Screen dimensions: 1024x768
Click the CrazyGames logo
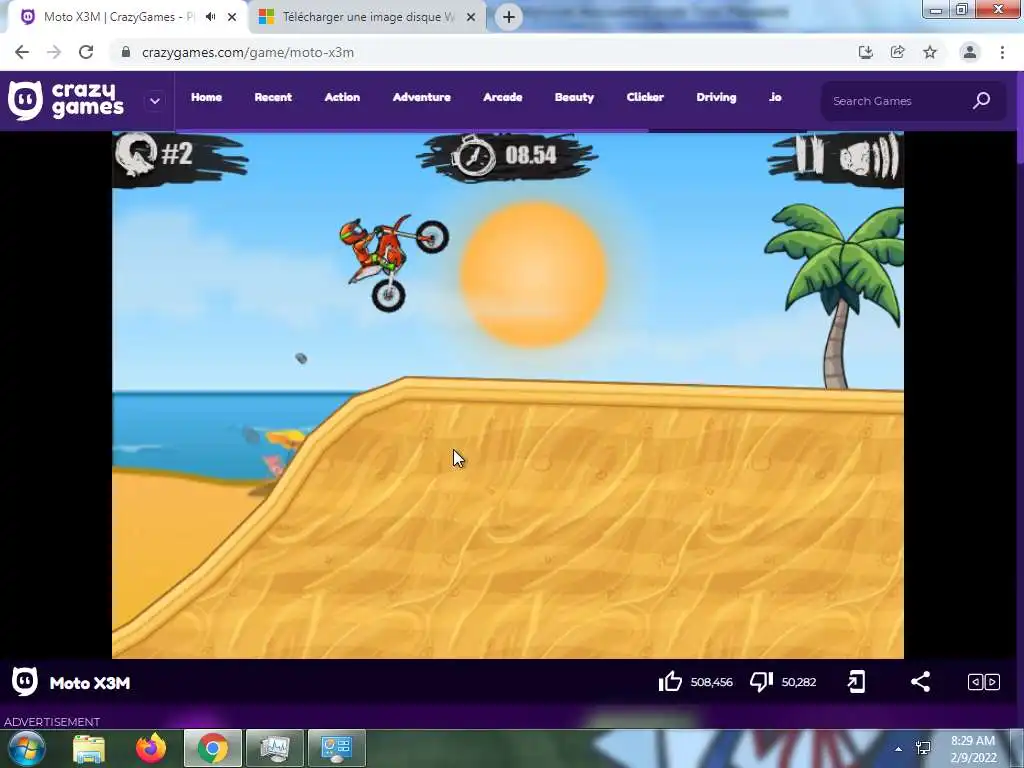[65, 101]
